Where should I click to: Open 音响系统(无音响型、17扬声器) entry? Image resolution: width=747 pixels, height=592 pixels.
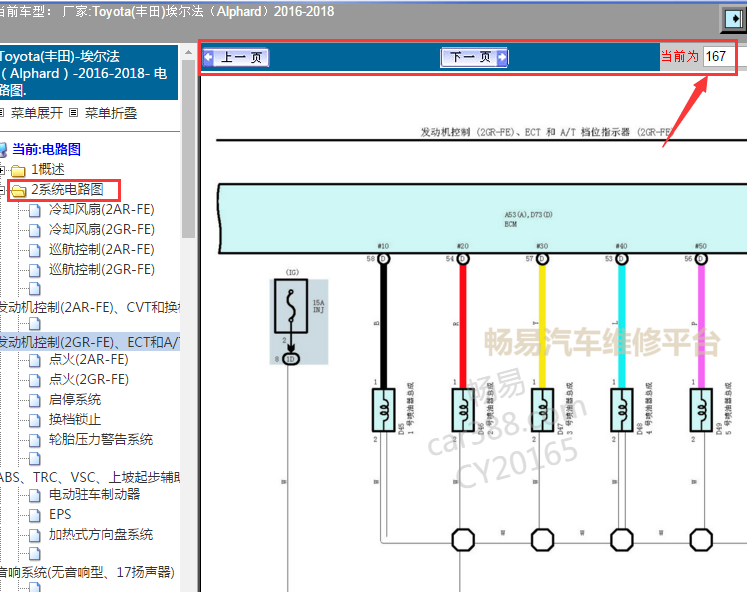pos(87,572)
